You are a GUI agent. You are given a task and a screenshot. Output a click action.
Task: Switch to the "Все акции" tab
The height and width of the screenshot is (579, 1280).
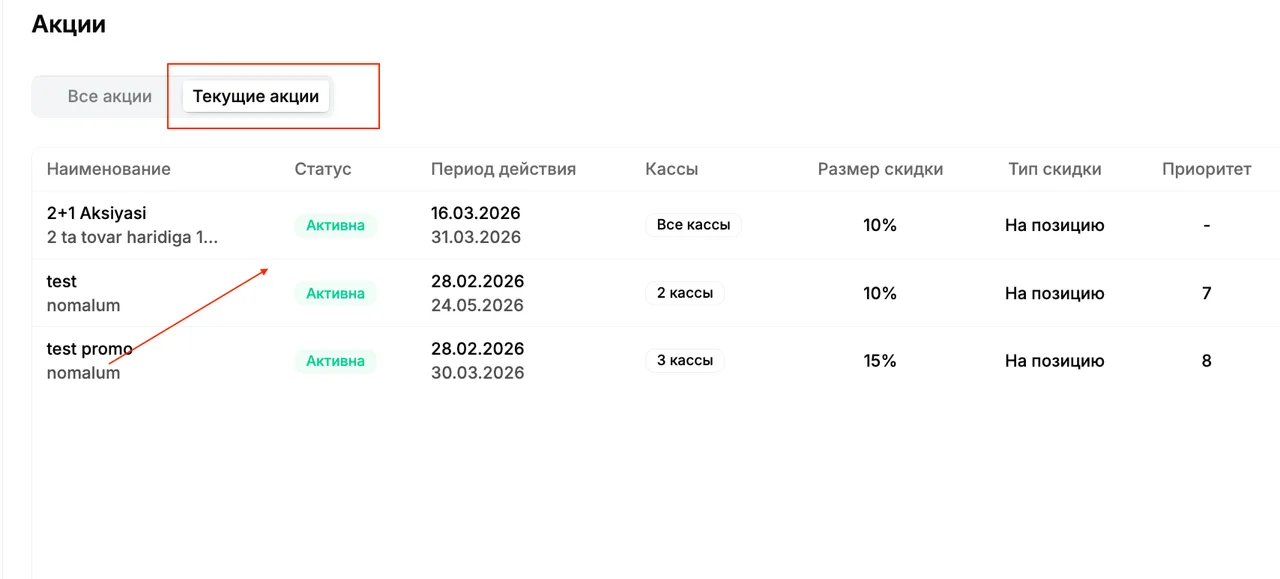pos(110,97)
